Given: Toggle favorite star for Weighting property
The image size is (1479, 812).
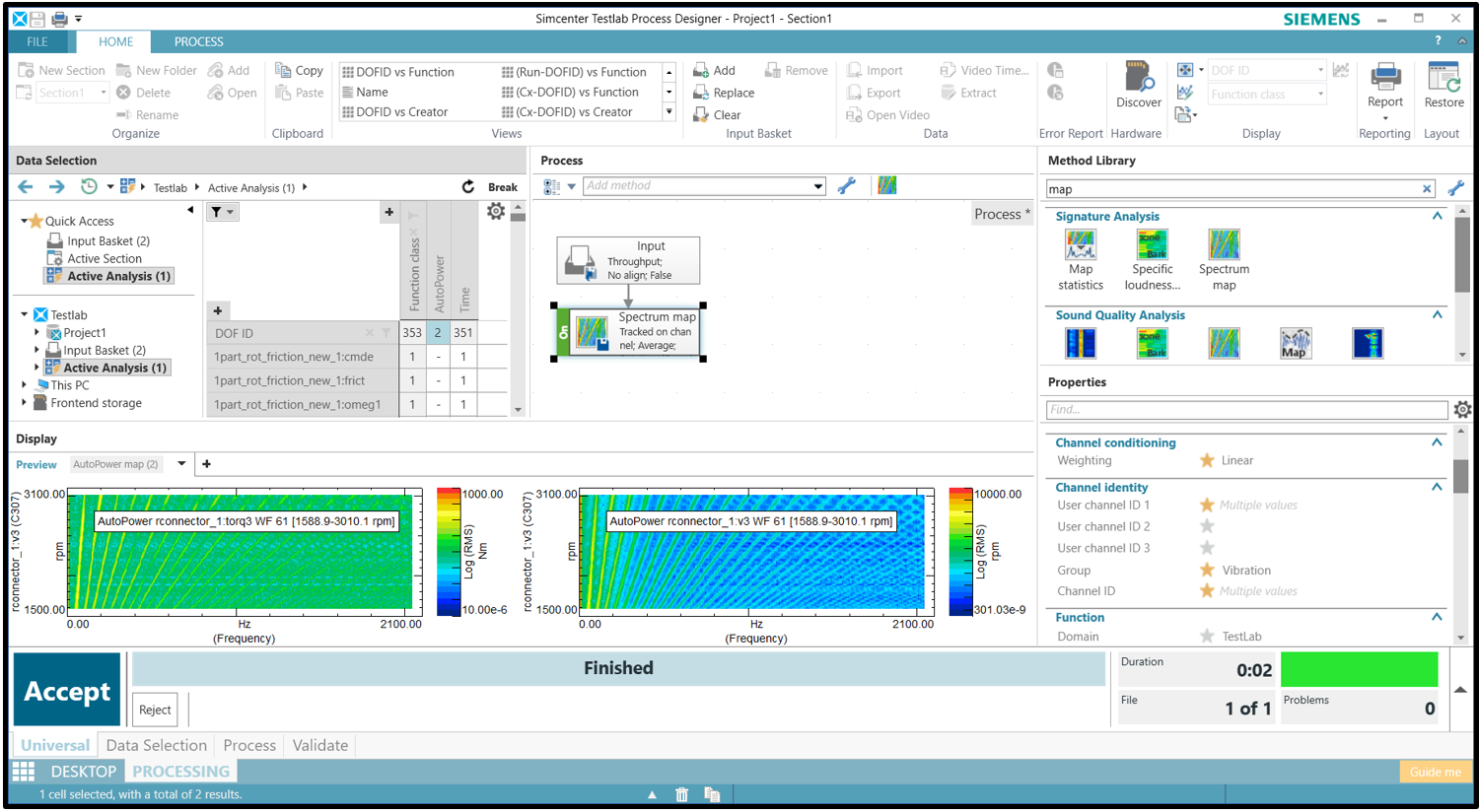Looking at the screenshot, I should coord(1207,460).
